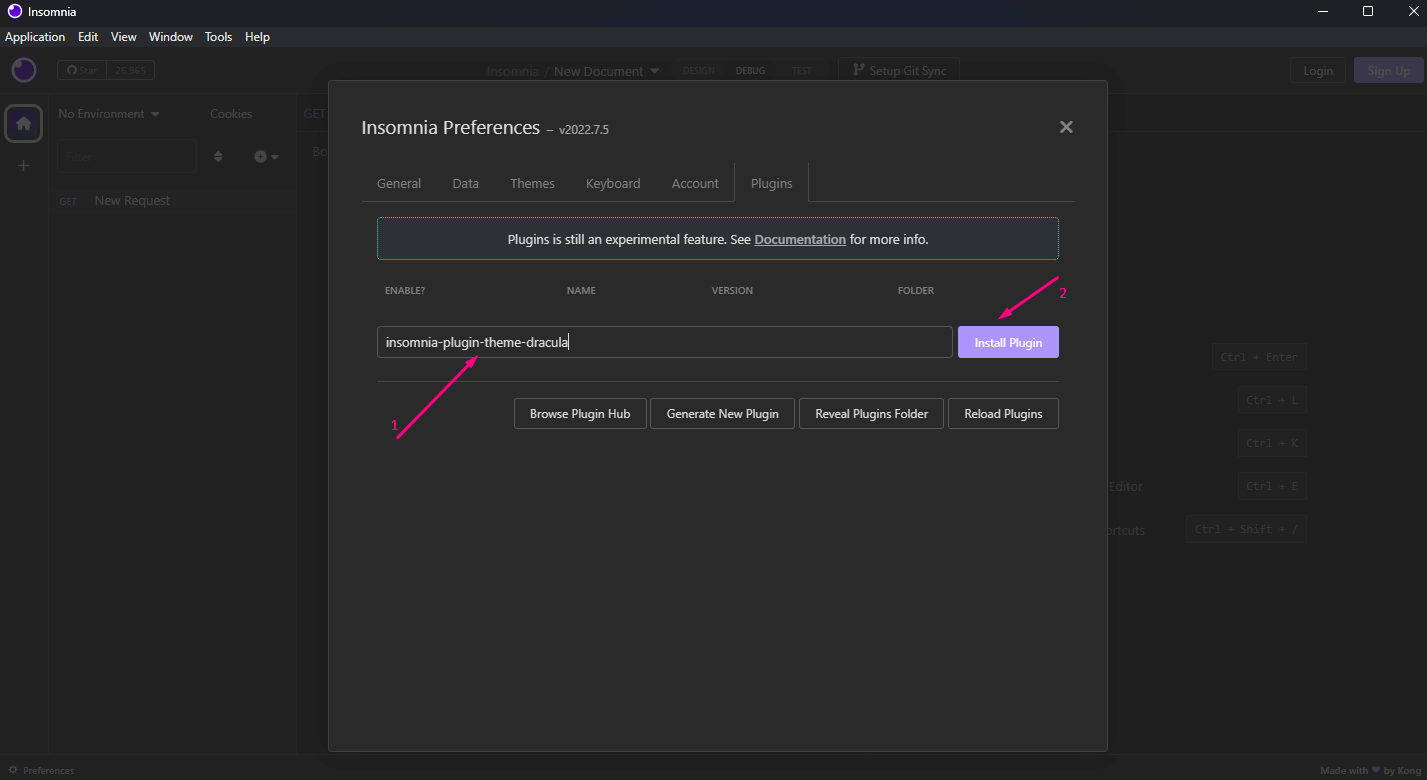Click Reveal Plugins Folder
Viewport: 1427px width, 780px height.
click(x=871, y=414)
